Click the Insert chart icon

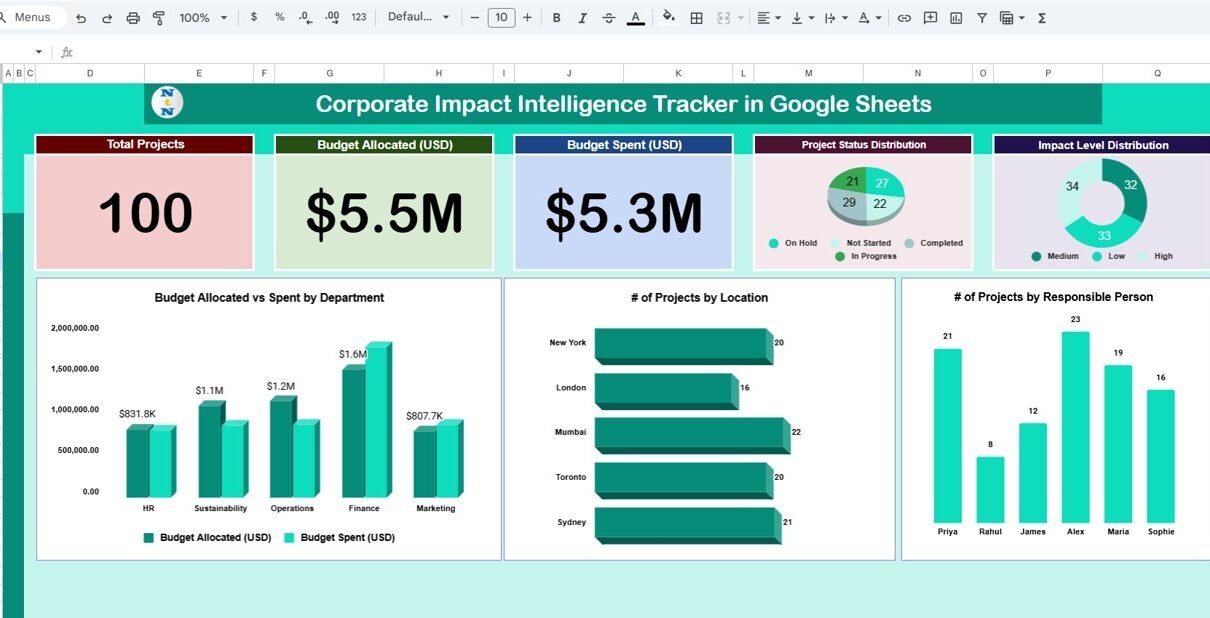(956, 18)
